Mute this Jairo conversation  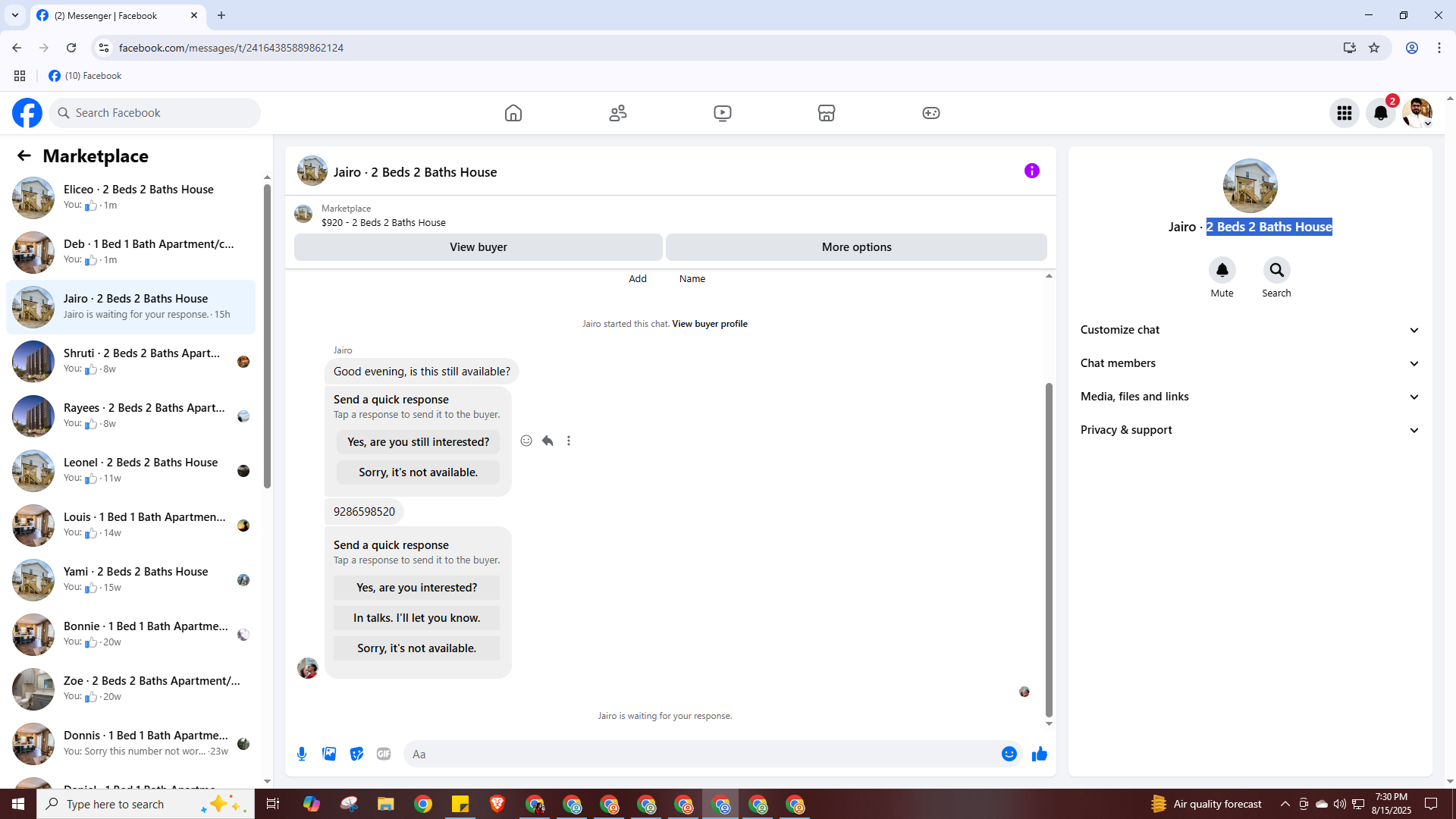1222,271
